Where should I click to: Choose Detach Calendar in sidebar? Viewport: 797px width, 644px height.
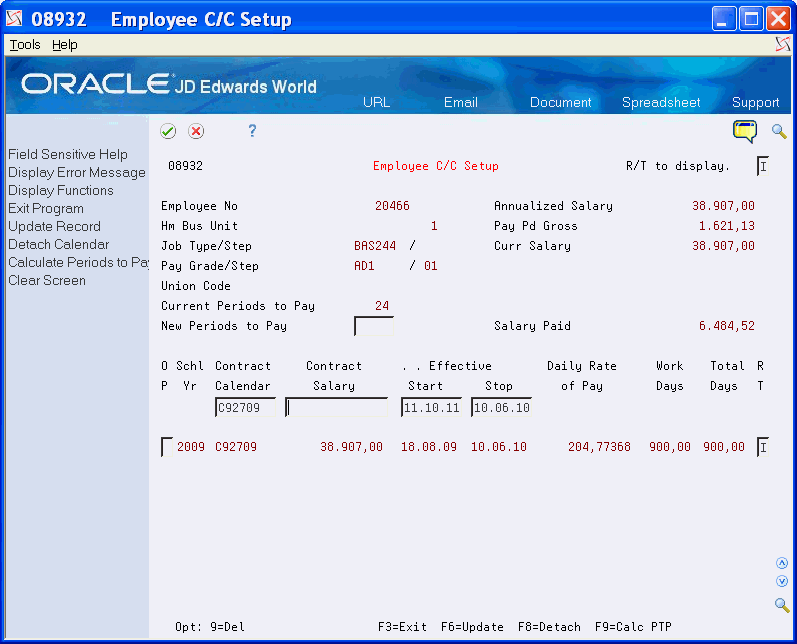[58, 244]
